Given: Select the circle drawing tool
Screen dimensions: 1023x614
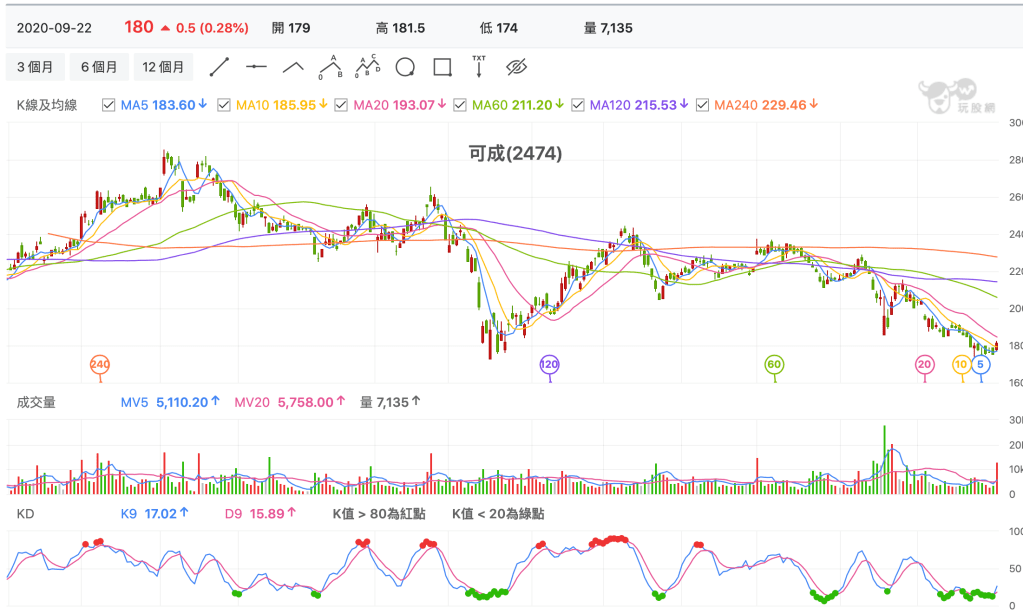Looking at the screenshot, I should [x=405, y=67].
